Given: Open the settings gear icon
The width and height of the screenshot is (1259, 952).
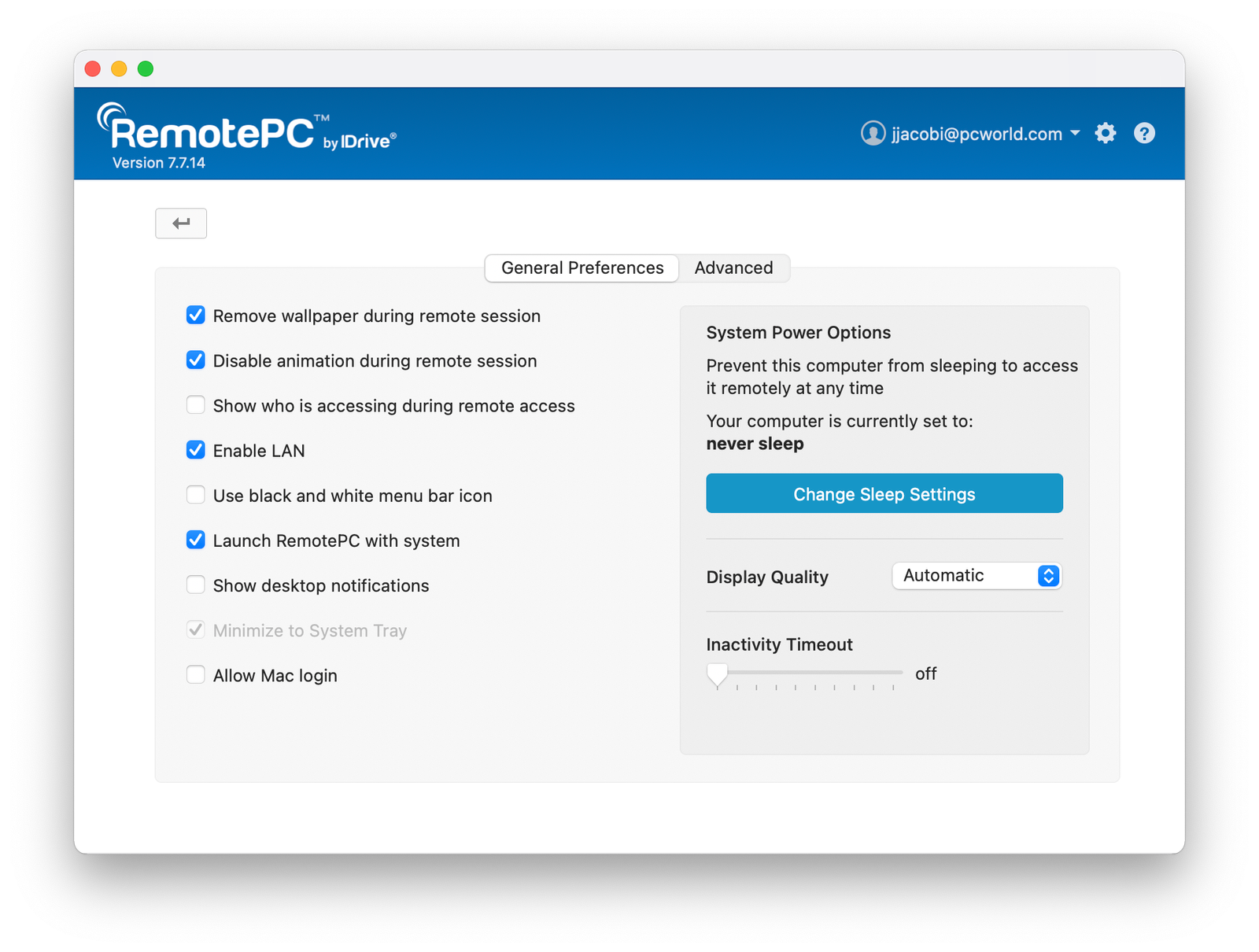Looking at the screenshot, I should pyautogui.click(x=1105, y=133).
